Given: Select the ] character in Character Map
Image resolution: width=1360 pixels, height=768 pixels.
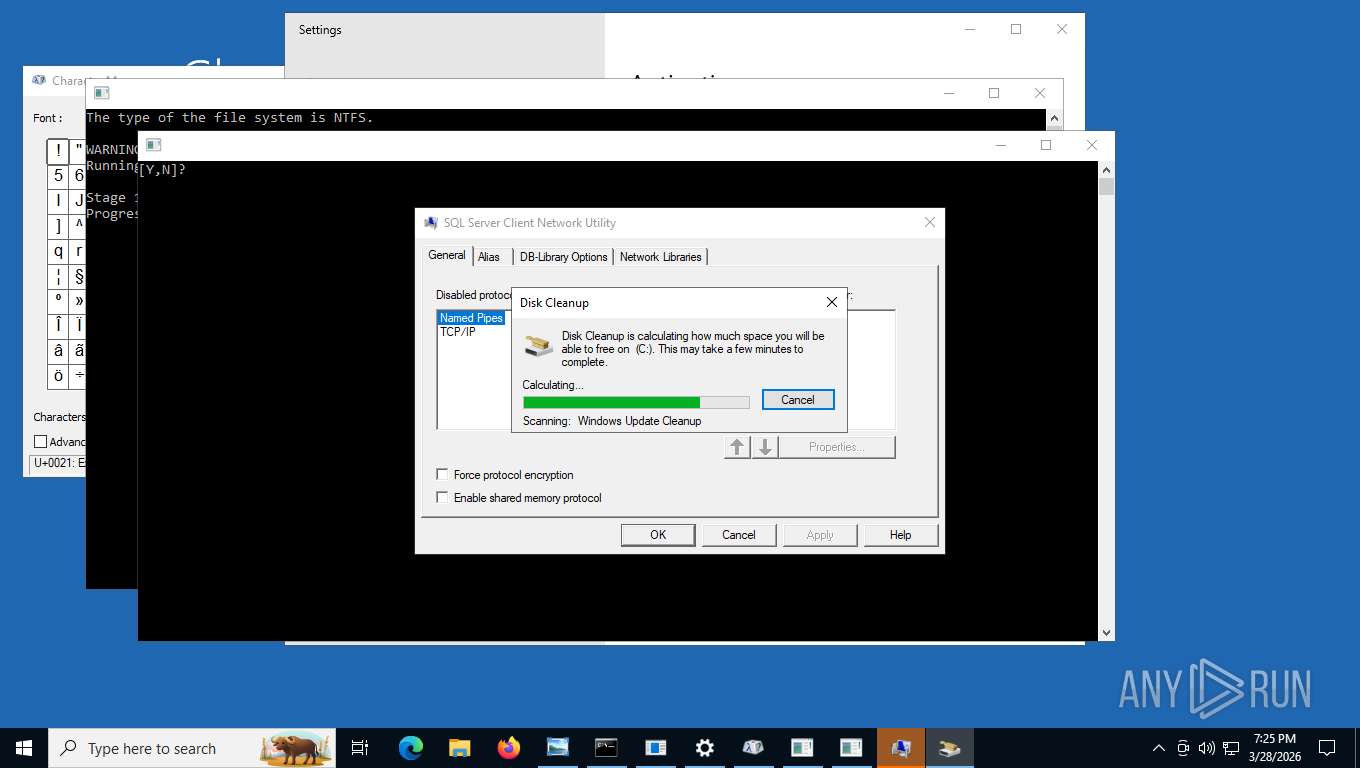Looking at the screenshot, I should click(58, 226).
